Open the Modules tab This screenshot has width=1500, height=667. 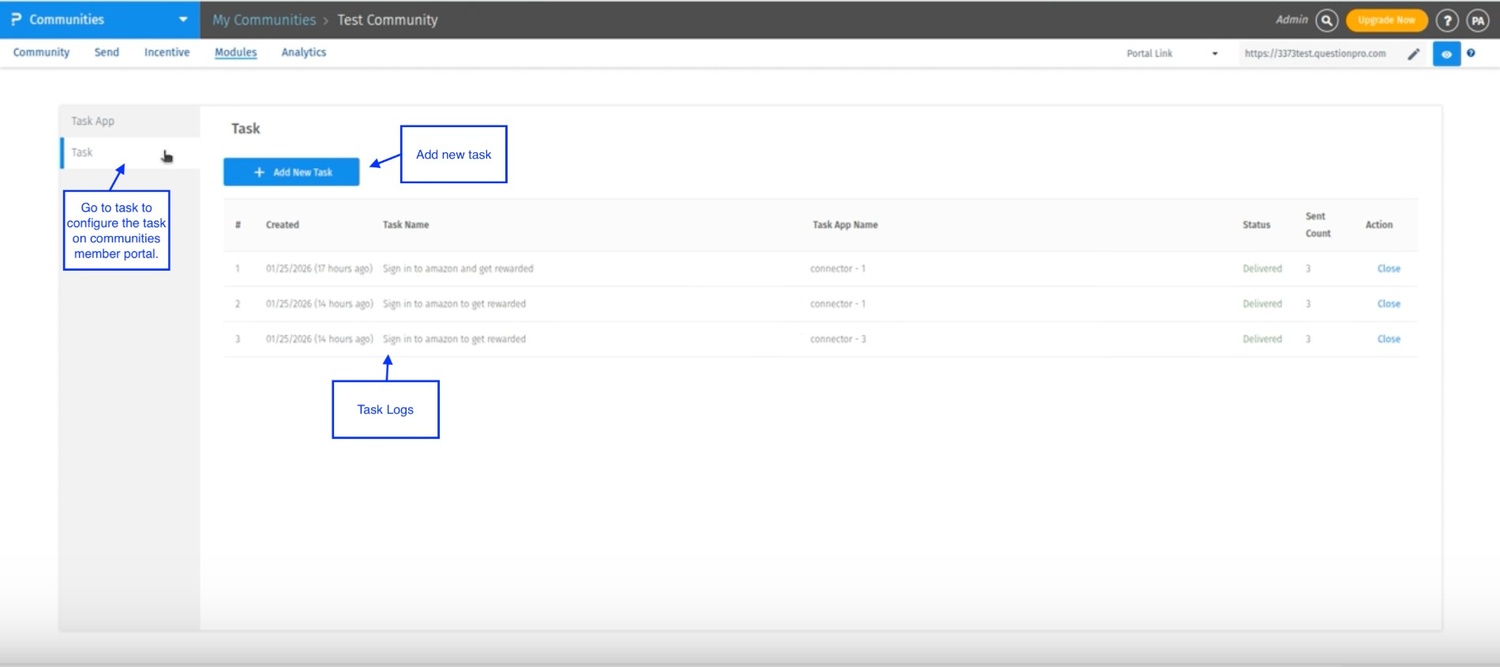click(236, 52)
